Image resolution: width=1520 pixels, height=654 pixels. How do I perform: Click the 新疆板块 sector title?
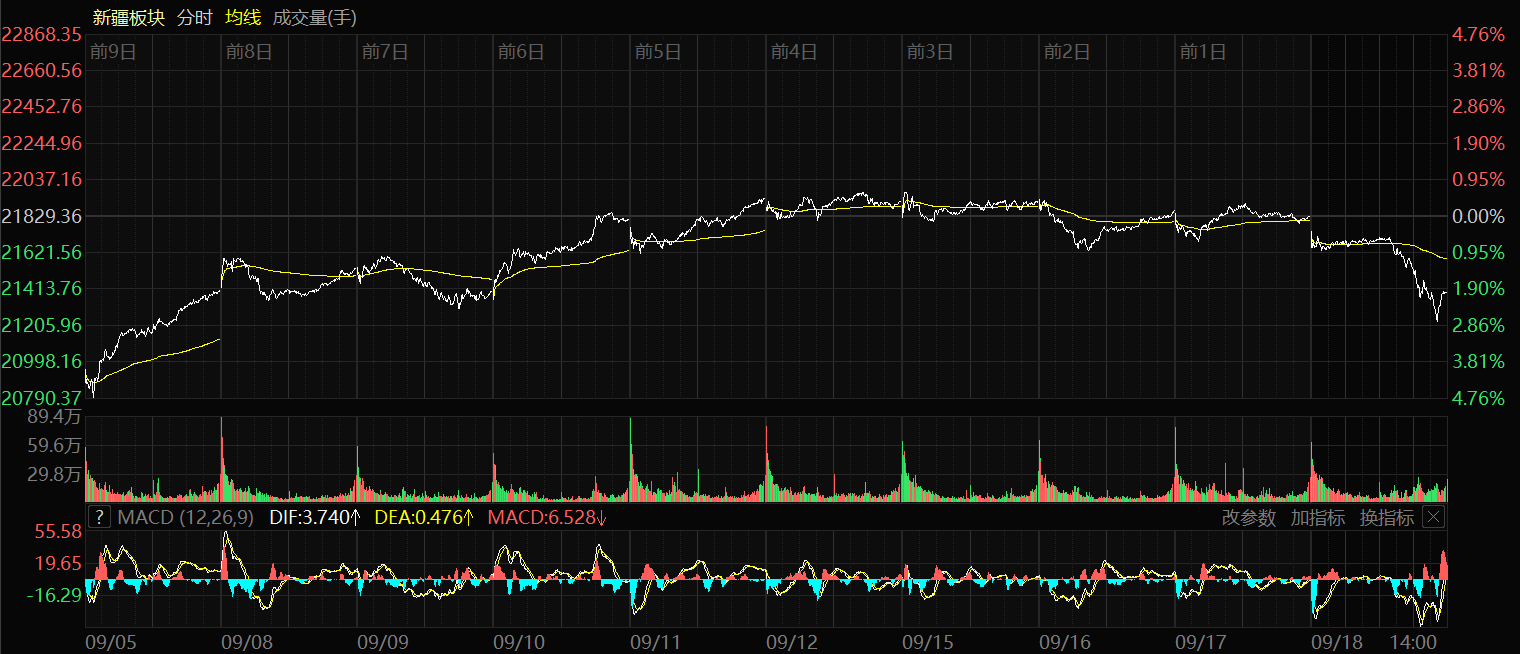tap(129, 17)
